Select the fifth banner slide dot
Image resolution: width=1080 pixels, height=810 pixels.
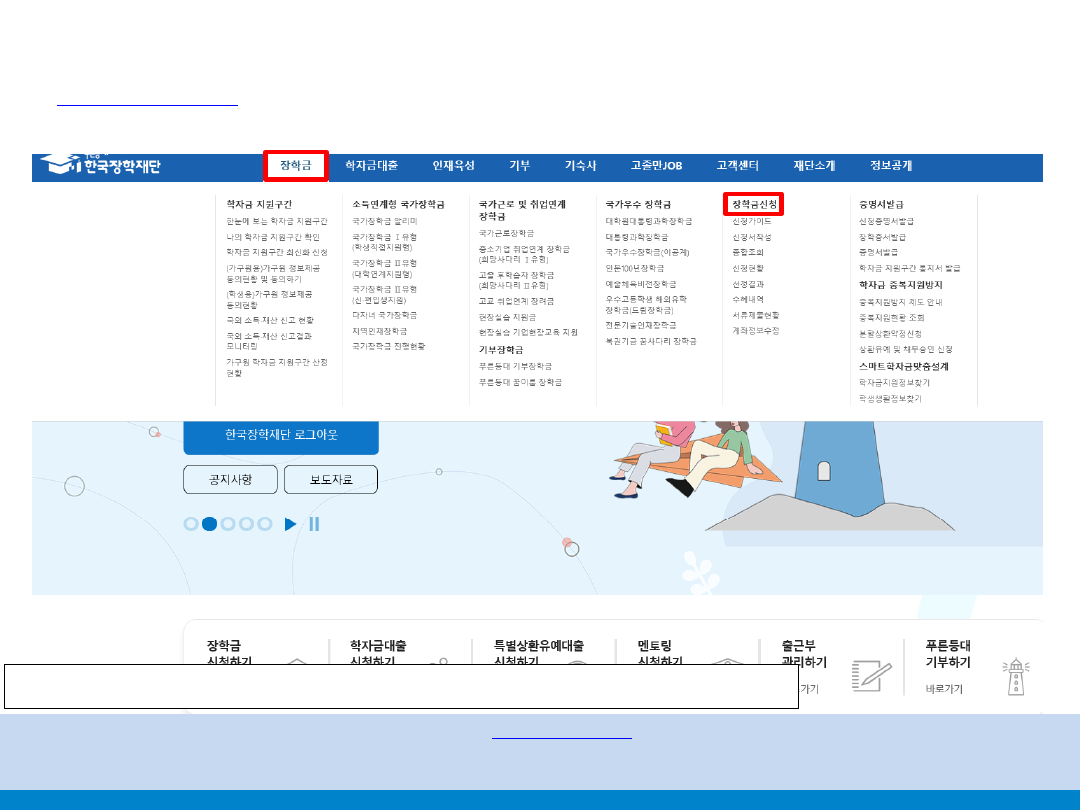pyautogui.click(x=265, y=524)
